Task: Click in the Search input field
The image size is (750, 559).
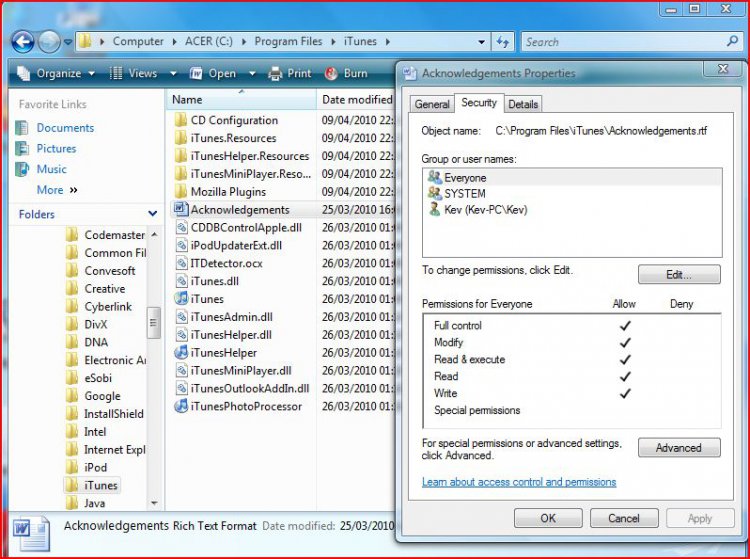Action: coord(624,42)
